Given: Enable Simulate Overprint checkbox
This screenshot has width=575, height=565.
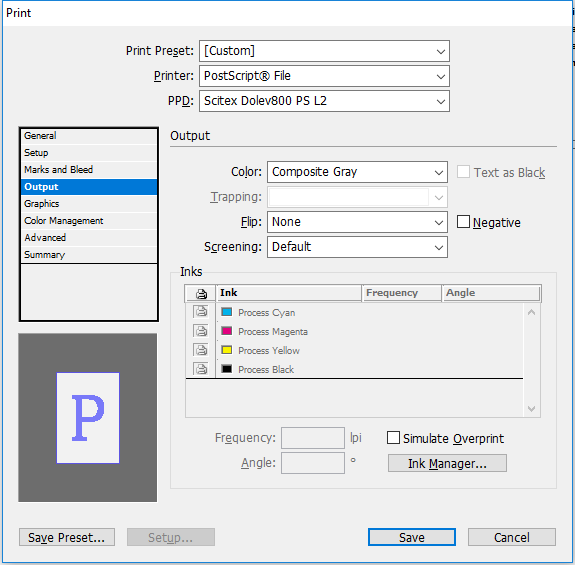Looking at the screenshot, I should click(x=393, y=438).
